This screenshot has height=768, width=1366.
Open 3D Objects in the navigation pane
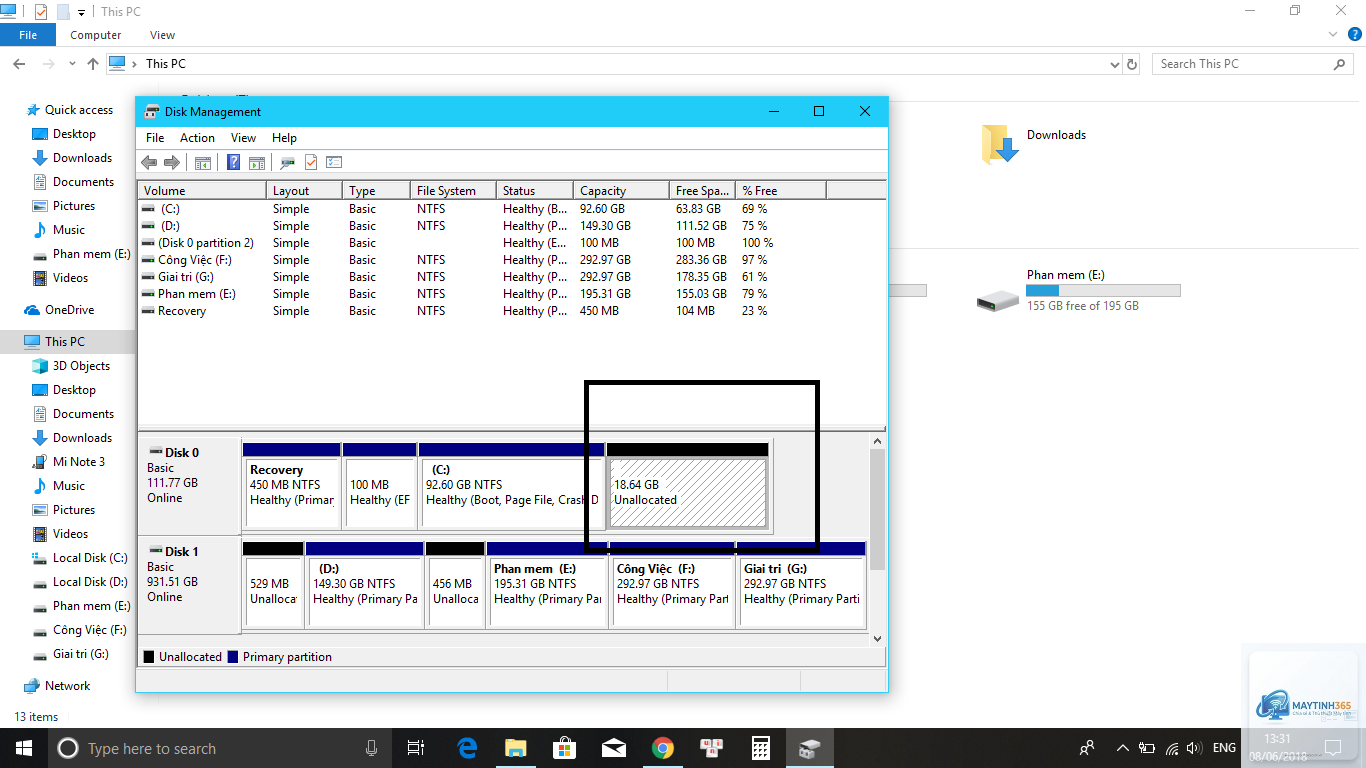81,366
